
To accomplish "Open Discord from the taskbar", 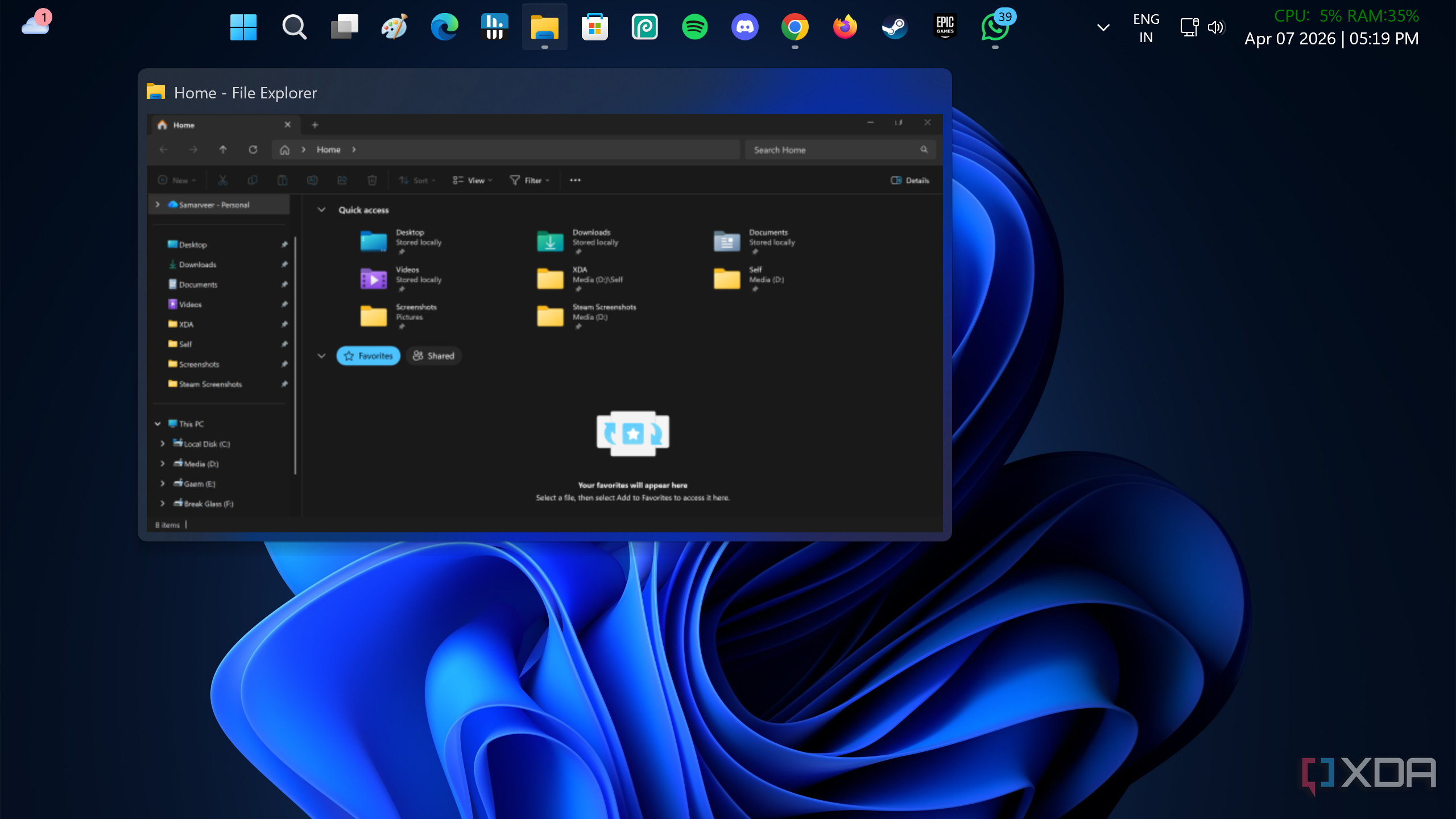I will click(744, 27).
